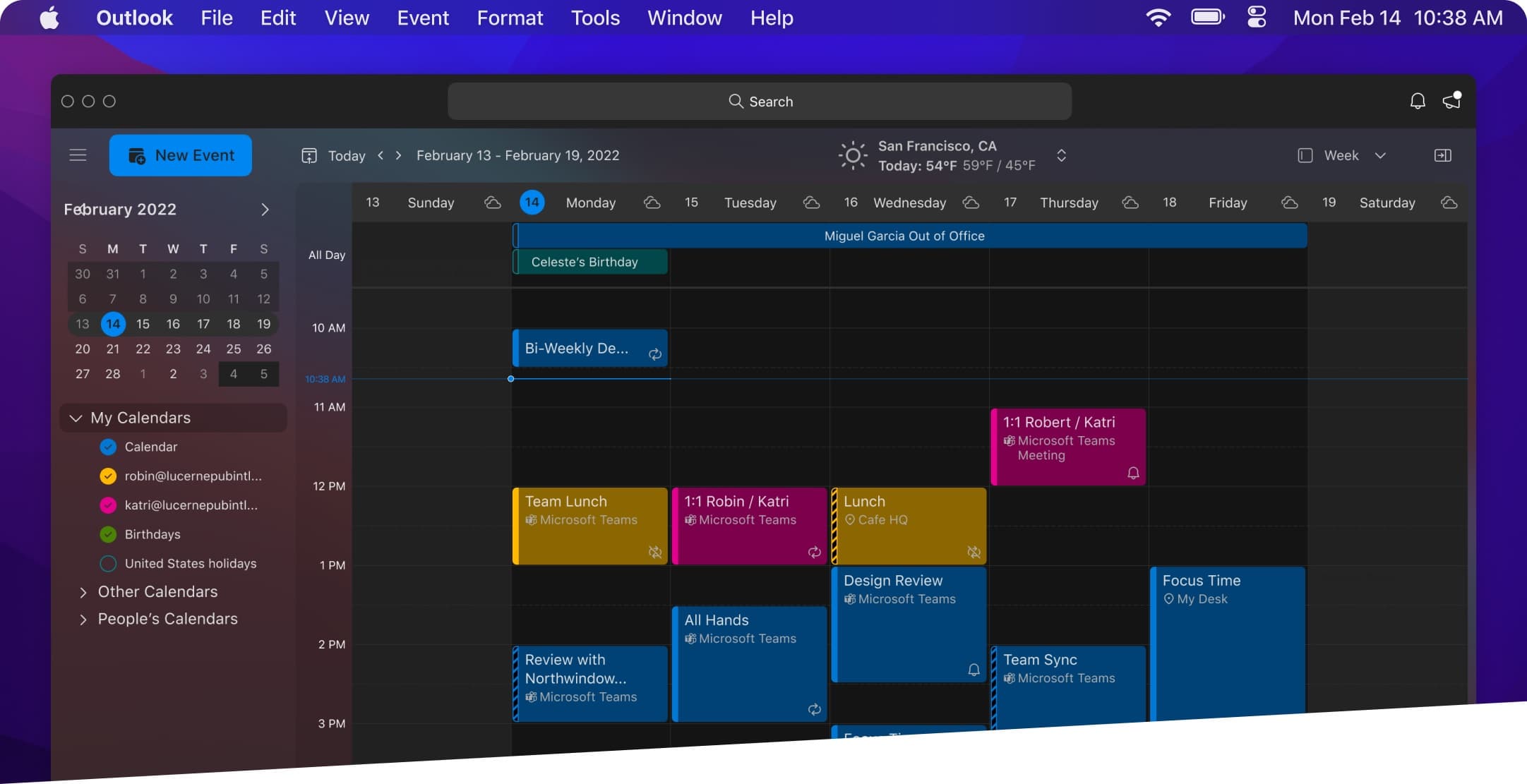Viewport: 1527px width, 784px height.
Task: Click the Wi-Fi status icon
Action: click(x=1158, y=18)
